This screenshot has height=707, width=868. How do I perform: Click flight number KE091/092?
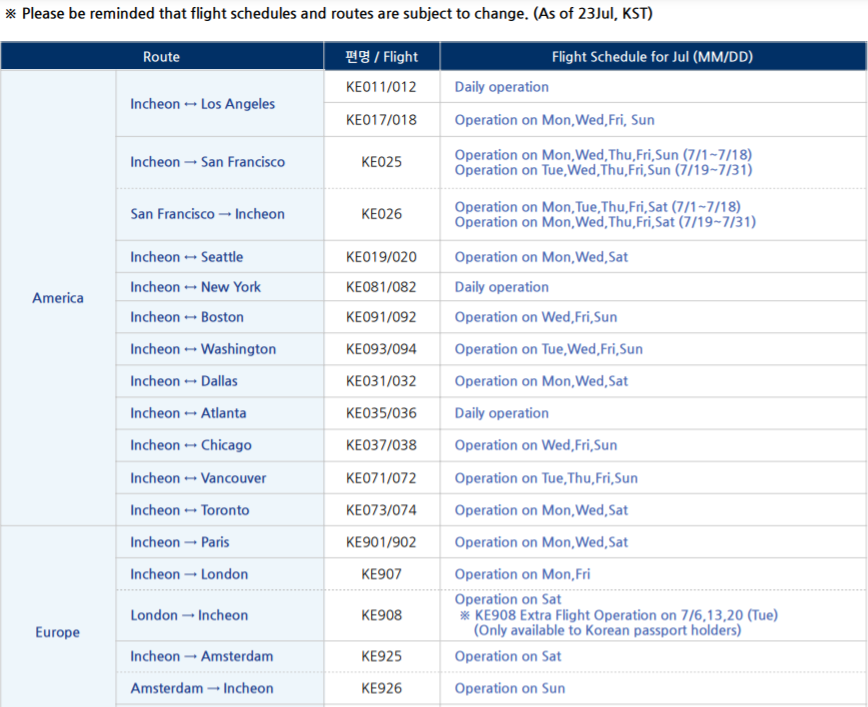tap(381, 317)
